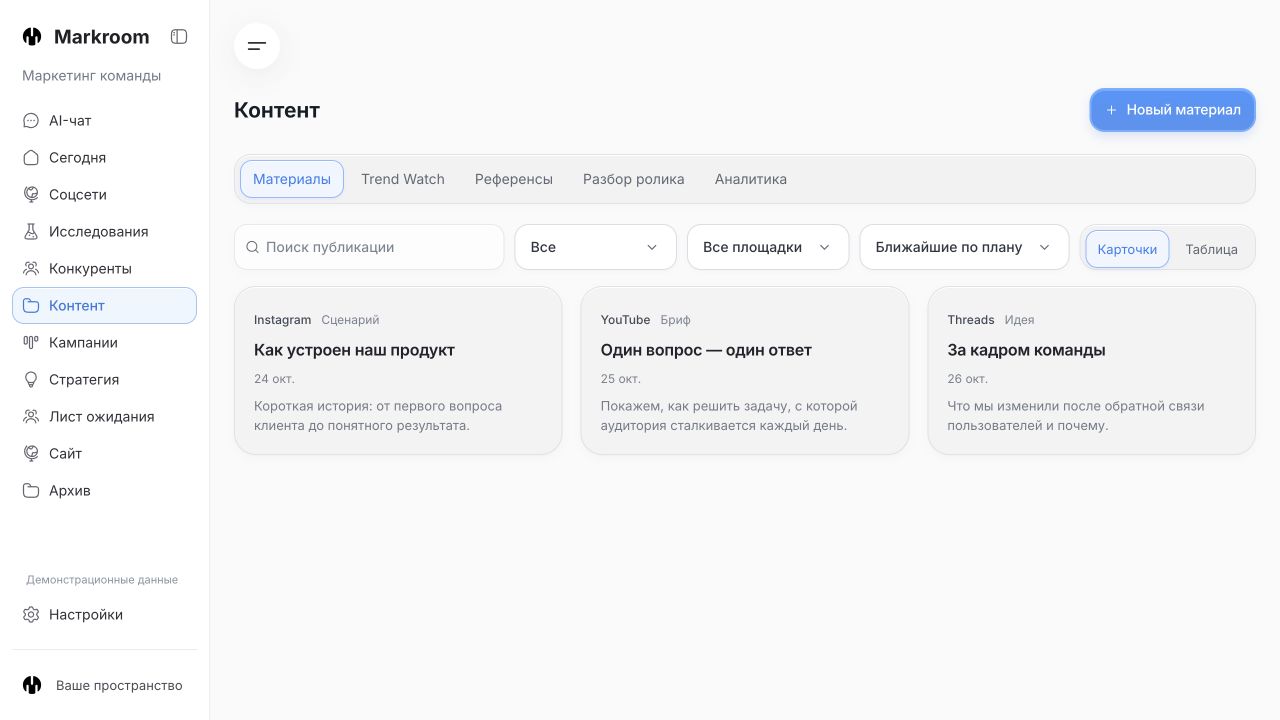The width and height of the screenshot is (1280, 720).
Task: Click the Конкуренты people icon
Action: point(31,269)
